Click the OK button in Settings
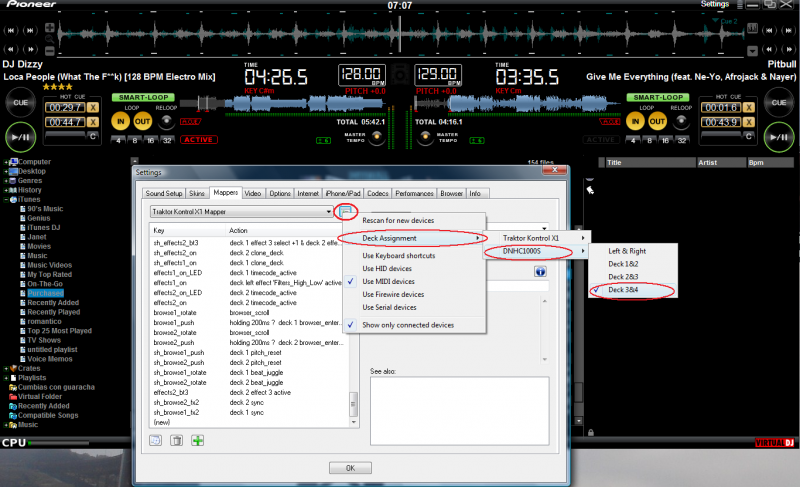Screen dimensions: 800x487 click(x=350, y=467)
